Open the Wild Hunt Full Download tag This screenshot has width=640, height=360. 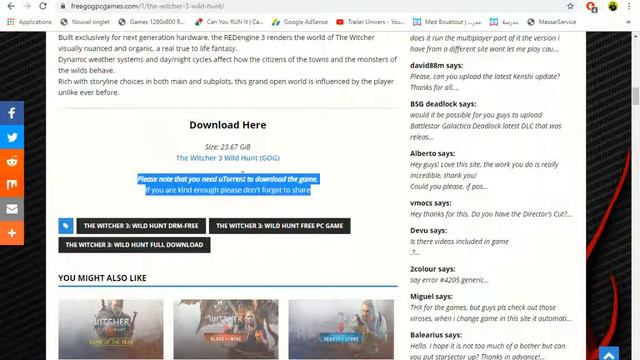tap(134, 245)
